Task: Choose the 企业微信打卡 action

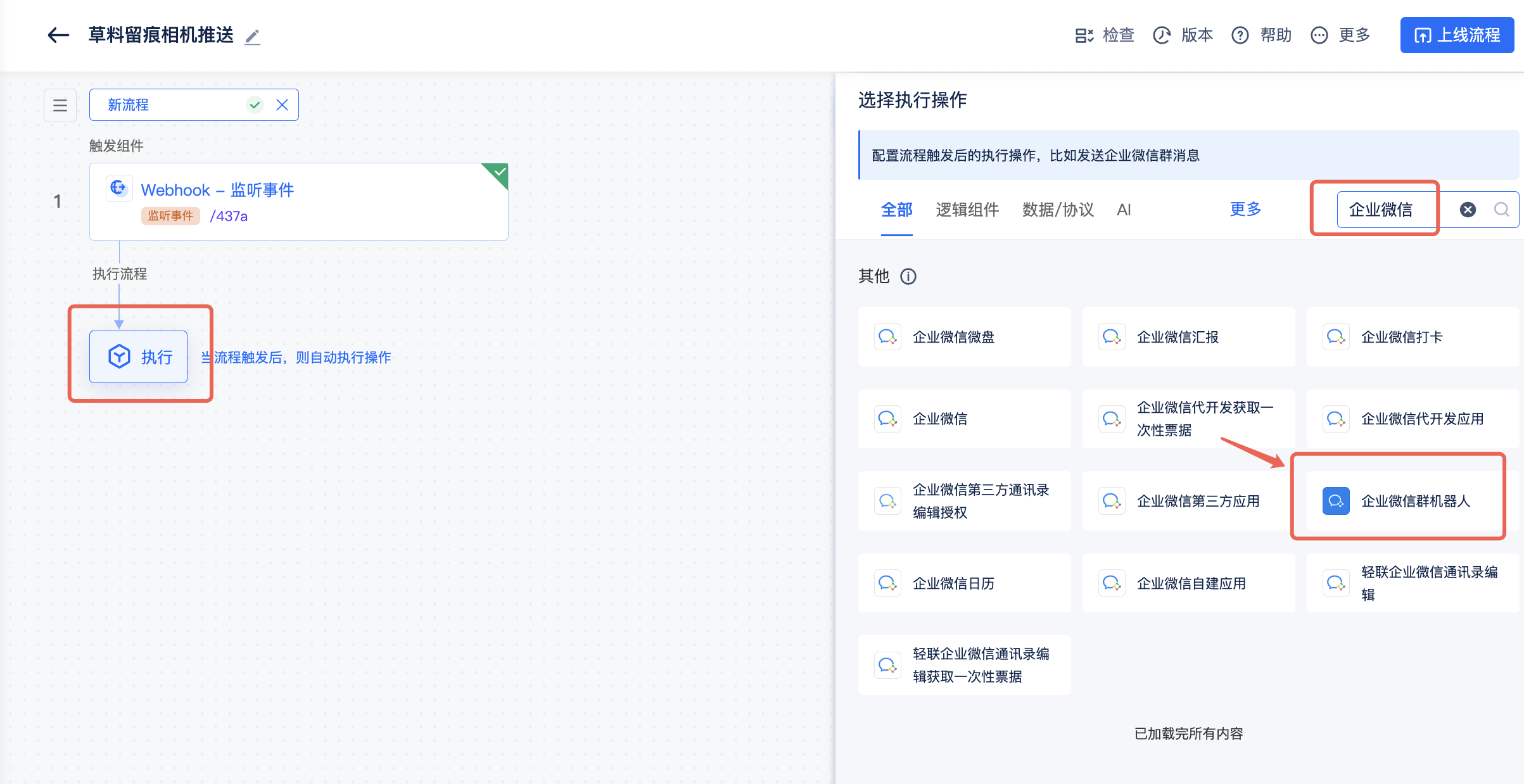Action: 1413,337
